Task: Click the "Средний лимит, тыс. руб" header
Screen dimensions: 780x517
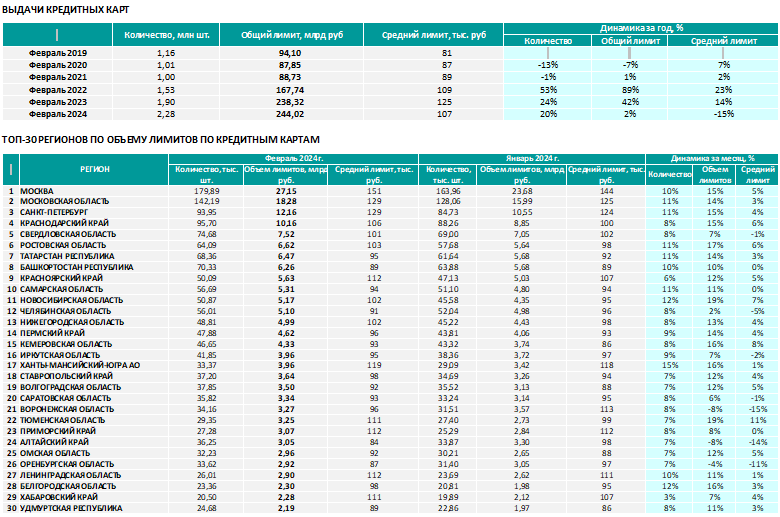Action: click(x=433, y=35)
